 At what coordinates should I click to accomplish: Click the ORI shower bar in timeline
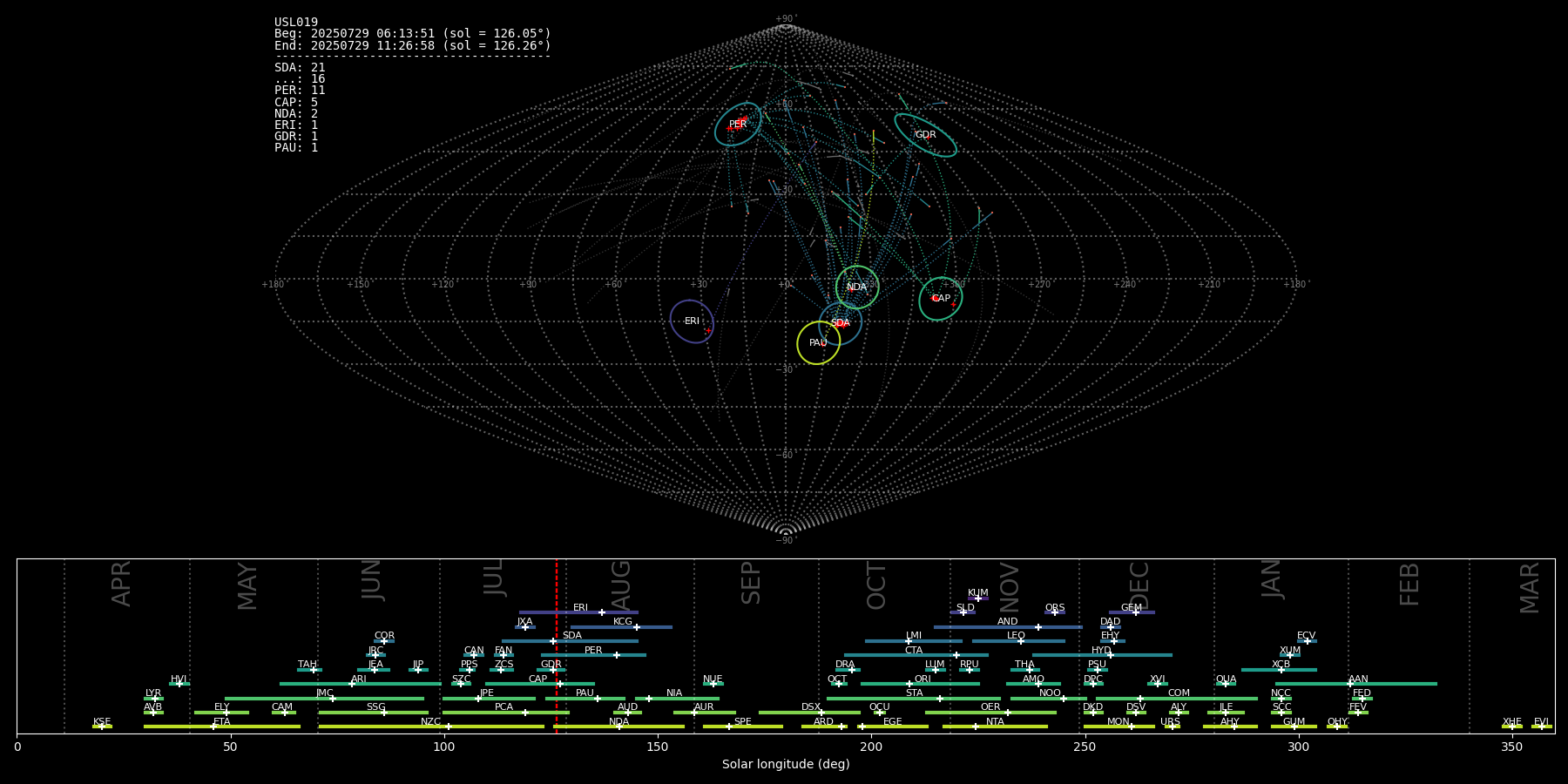tap(920, 684)
